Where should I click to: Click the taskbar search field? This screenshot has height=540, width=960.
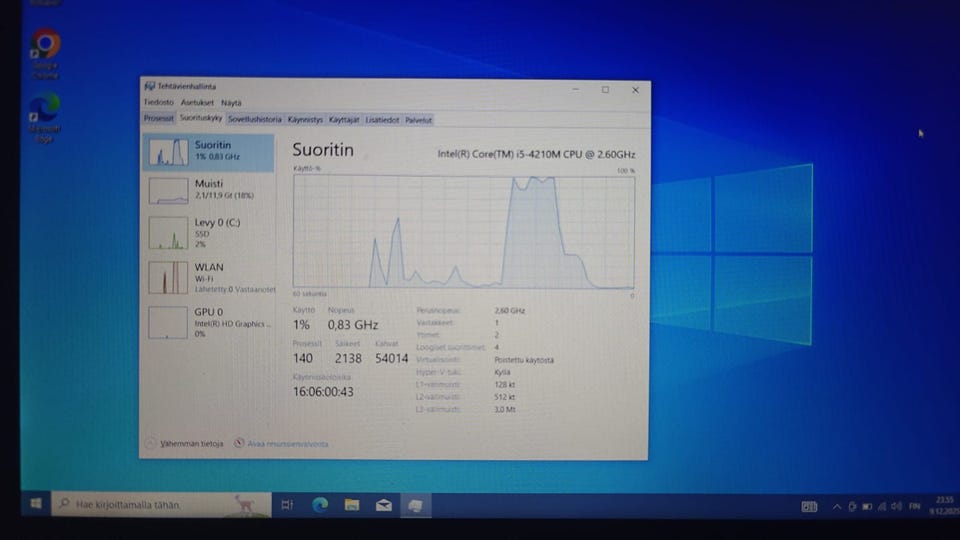tap(162, 504)
